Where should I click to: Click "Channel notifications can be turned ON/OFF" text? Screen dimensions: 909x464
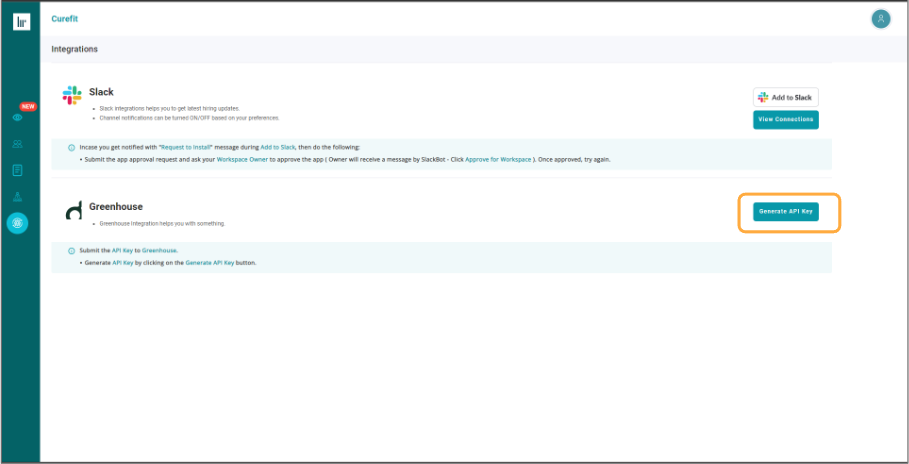point(190,118)
